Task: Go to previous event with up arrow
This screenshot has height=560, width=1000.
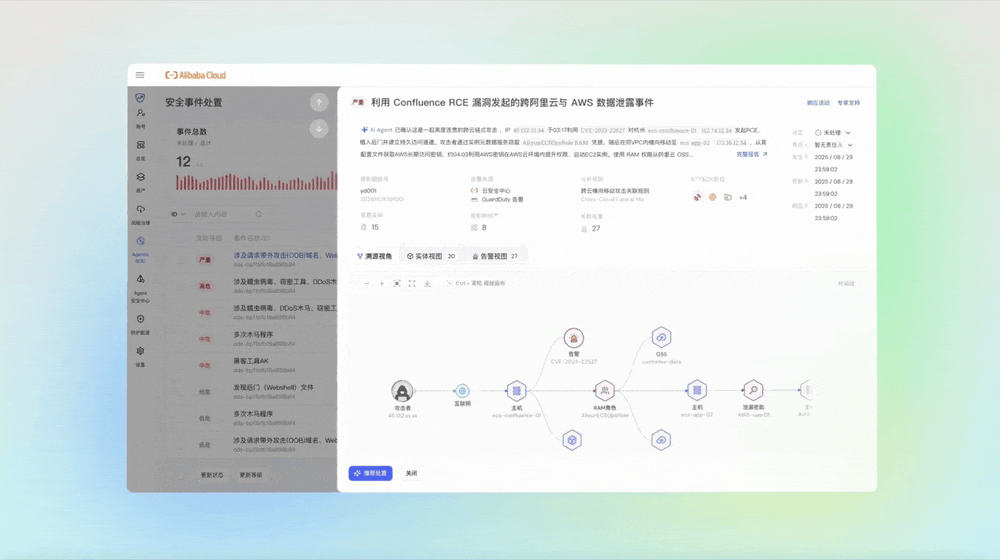Action: (x=319, y=102)
